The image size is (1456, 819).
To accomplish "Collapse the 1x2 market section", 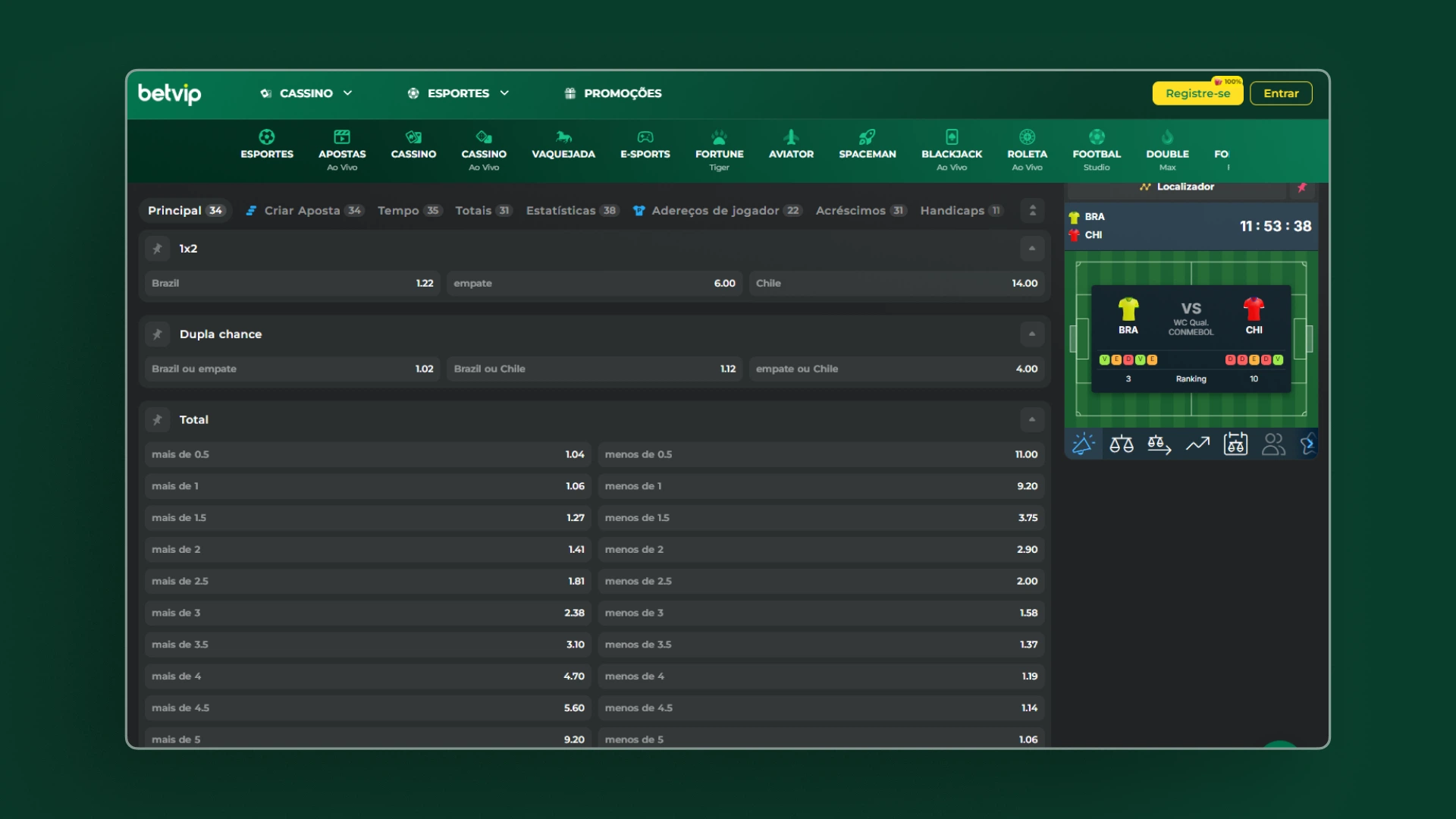I will pos(1031,249).
